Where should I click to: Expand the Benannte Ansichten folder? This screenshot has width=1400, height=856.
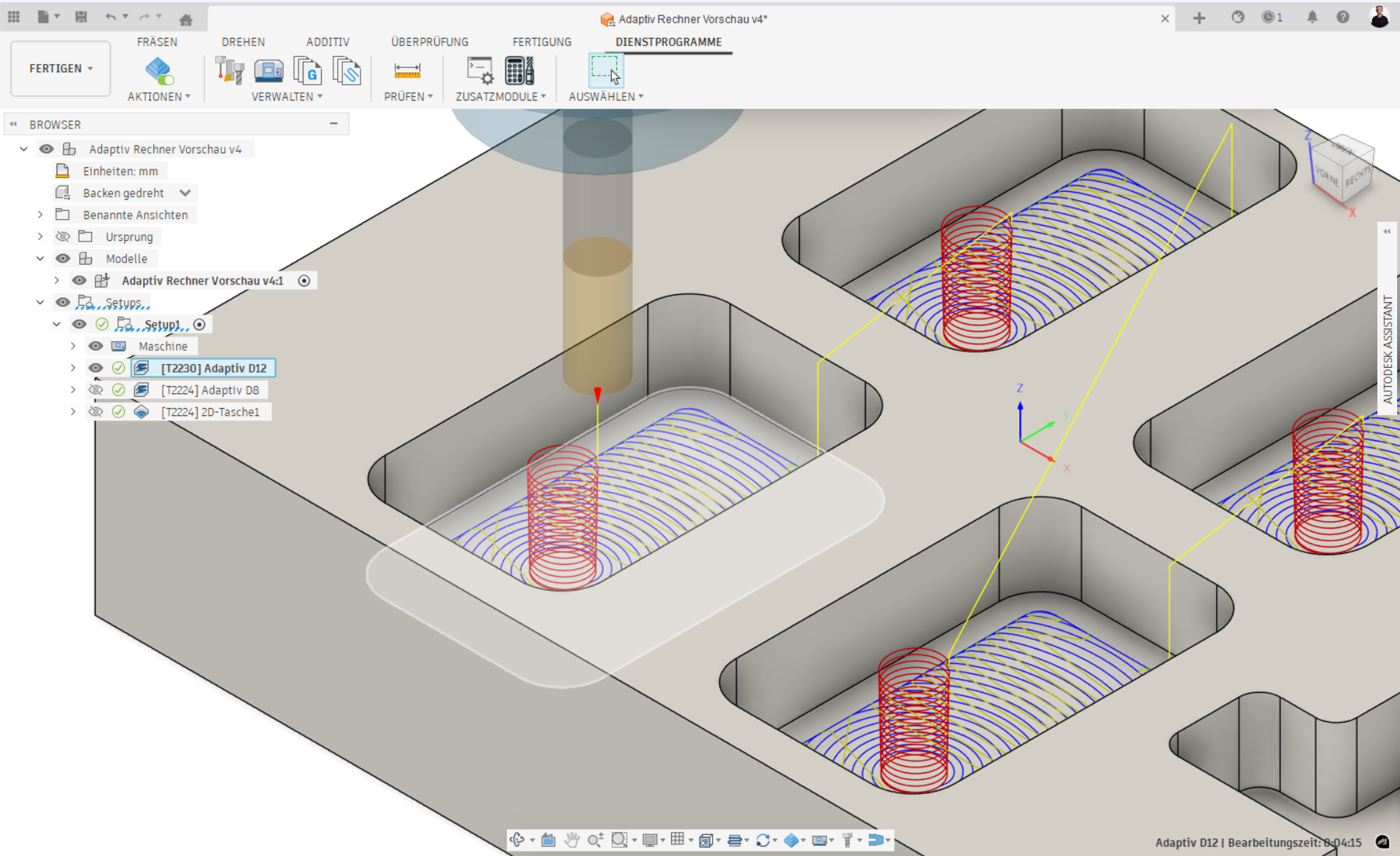(x=40, y=215)
